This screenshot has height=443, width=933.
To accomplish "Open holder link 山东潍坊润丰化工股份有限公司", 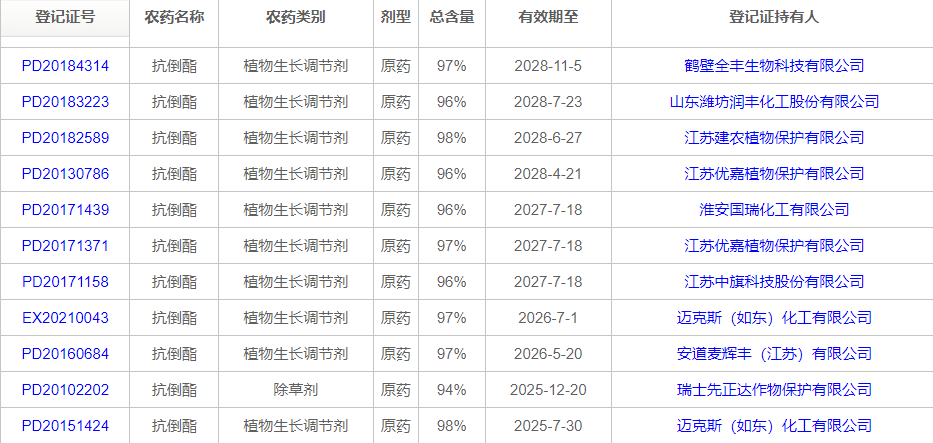I will coord(774,102).
